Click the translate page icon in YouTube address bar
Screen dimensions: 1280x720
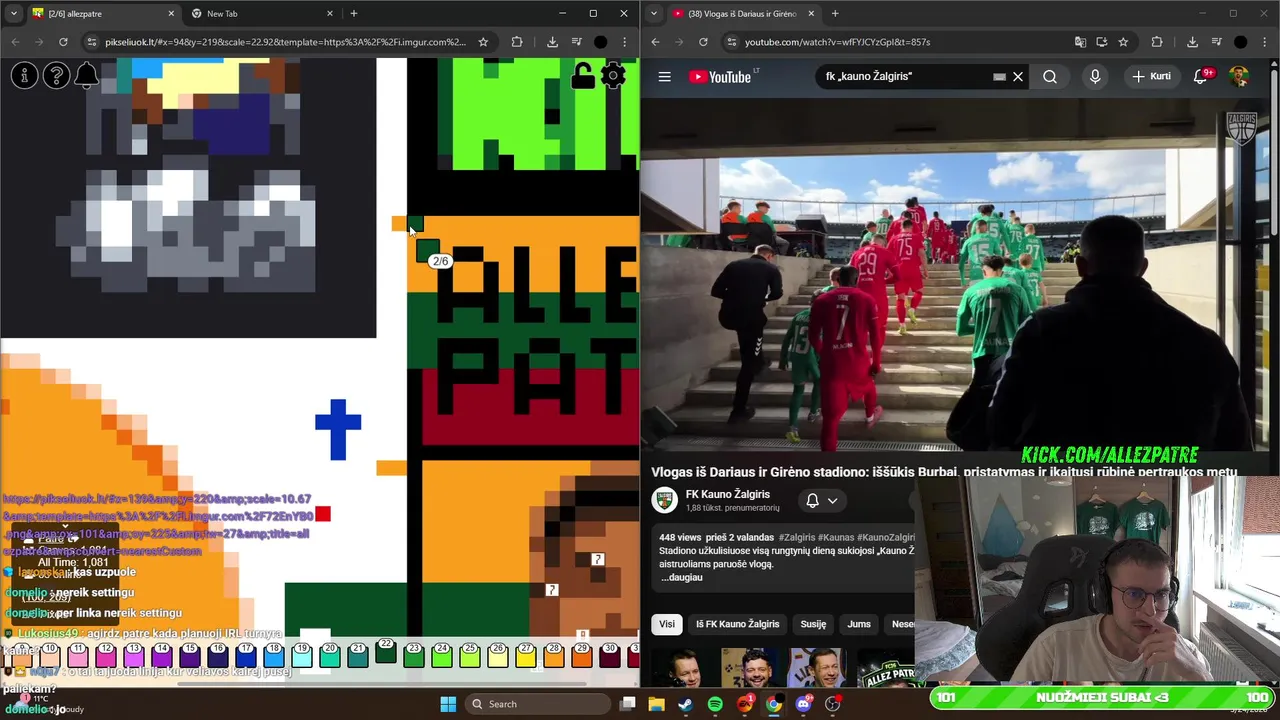click(1080, 42)
